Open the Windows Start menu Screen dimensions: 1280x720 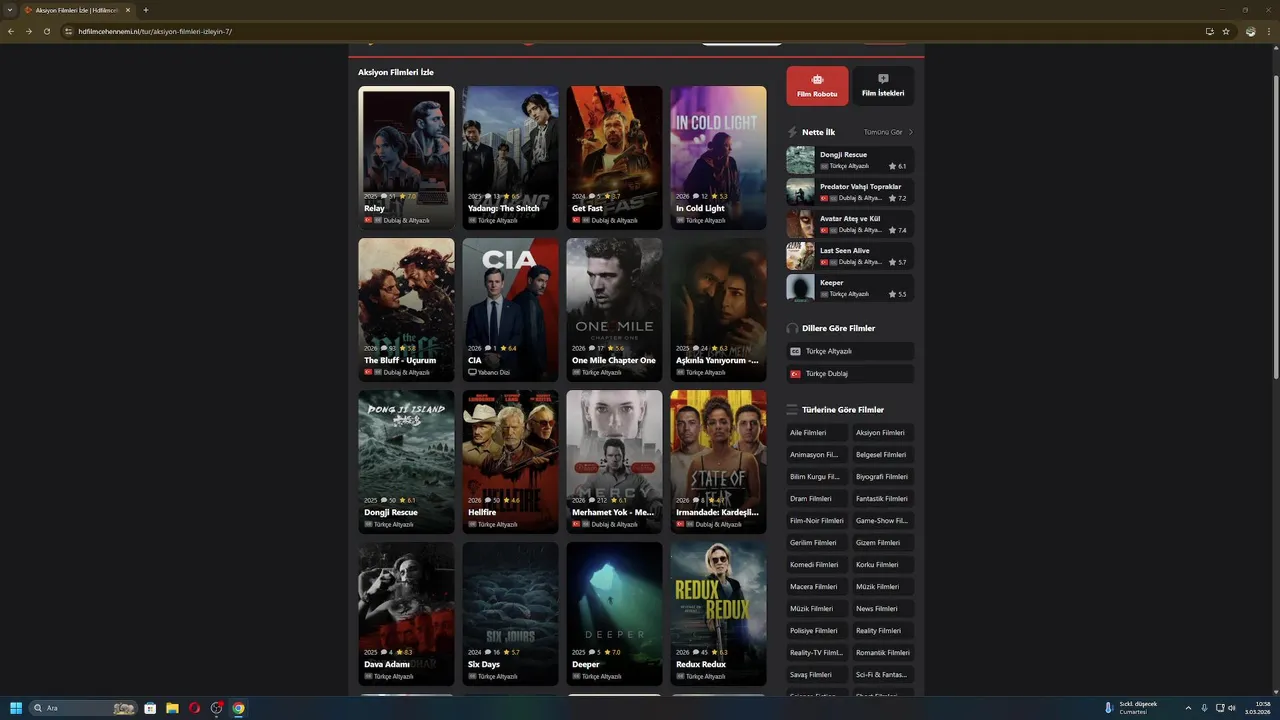point(16,708)
